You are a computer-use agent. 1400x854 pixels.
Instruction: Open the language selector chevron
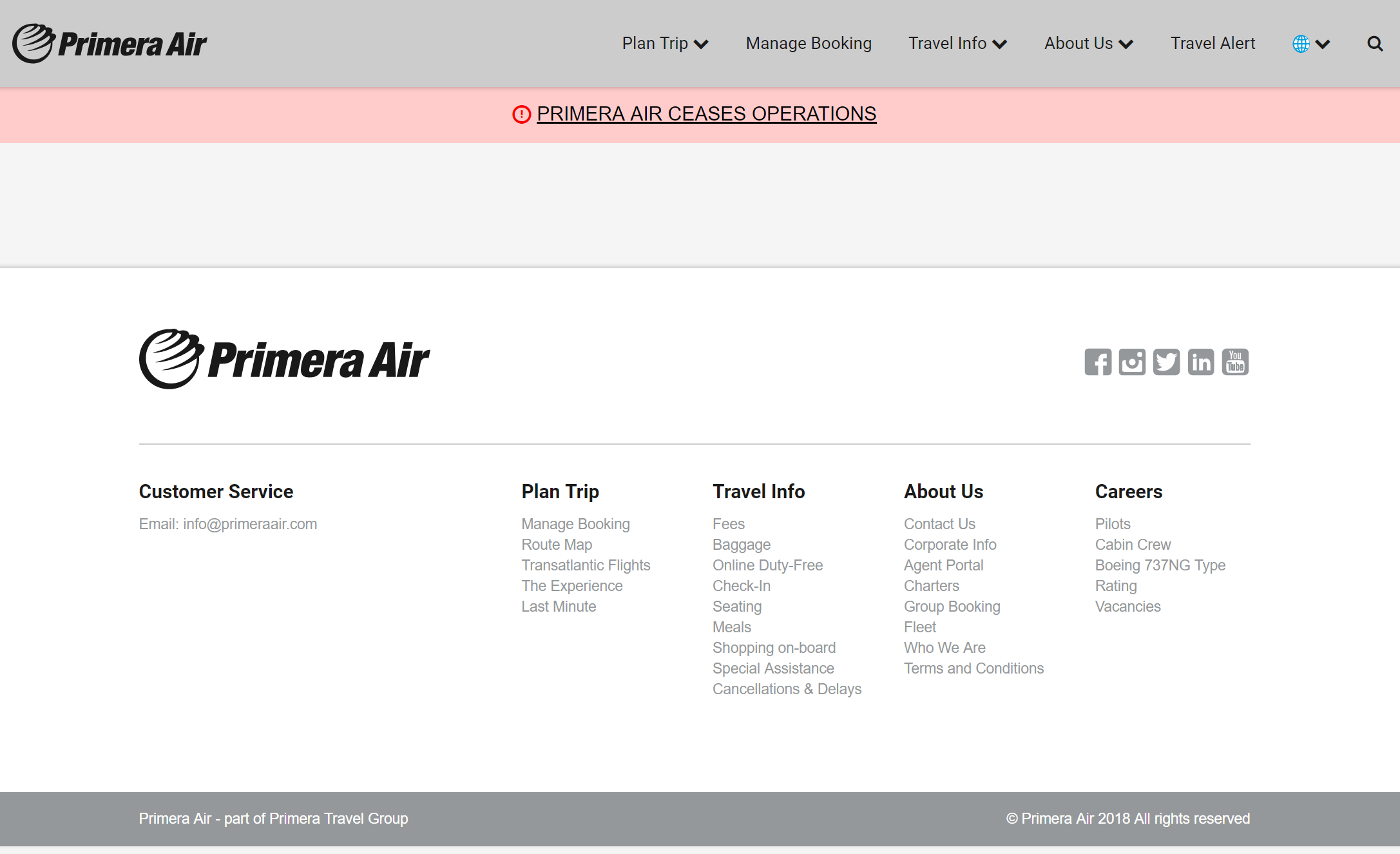click(x=1323, y=44)
